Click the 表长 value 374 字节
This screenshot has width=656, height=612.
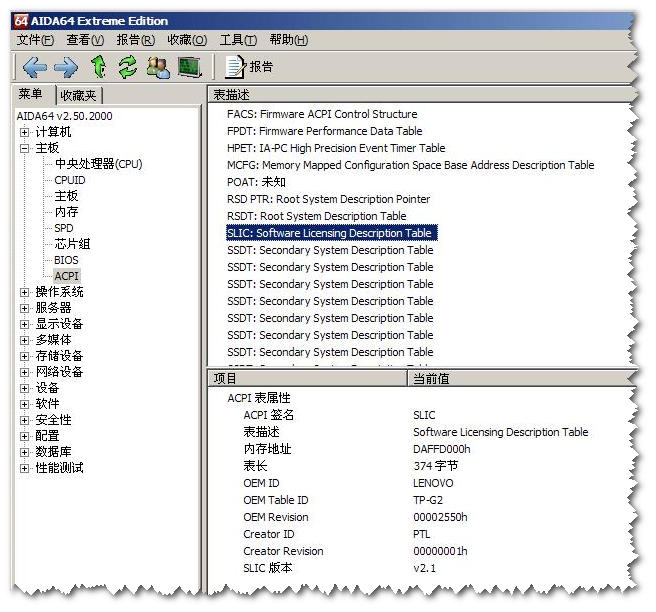pyautogui.click(x=436, y=466)
